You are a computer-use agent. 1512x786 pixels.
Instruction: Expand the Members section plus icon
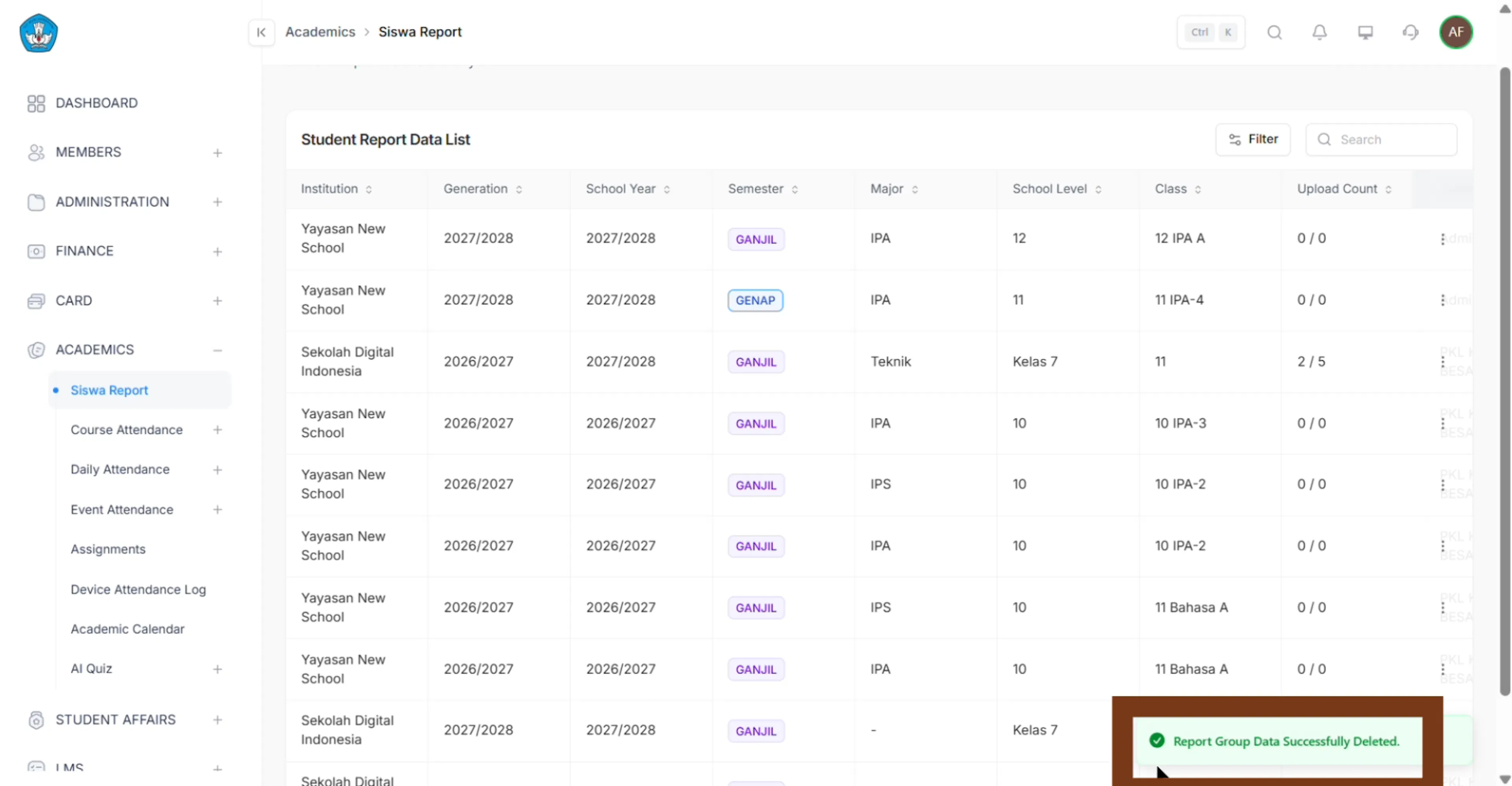(x=217, y=153)
